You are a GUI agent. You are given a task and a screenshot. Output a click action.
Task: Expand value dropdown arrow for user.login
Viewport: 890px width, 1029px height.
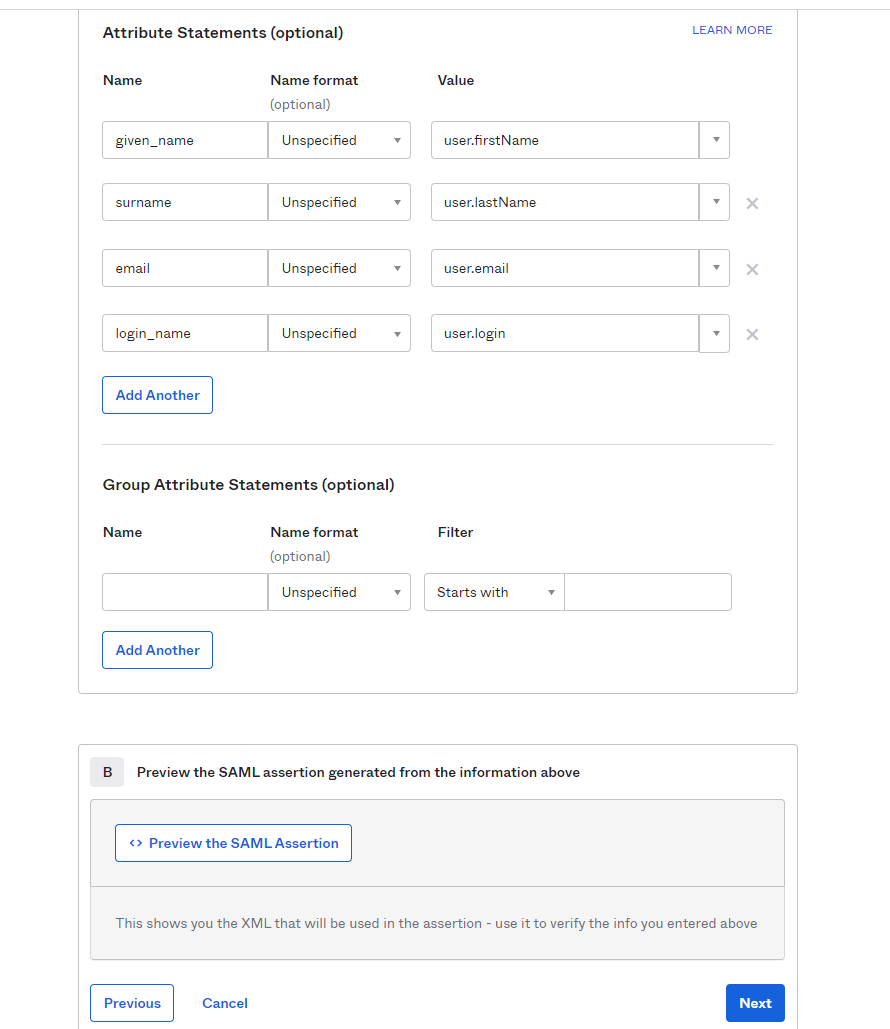[715, 333]
